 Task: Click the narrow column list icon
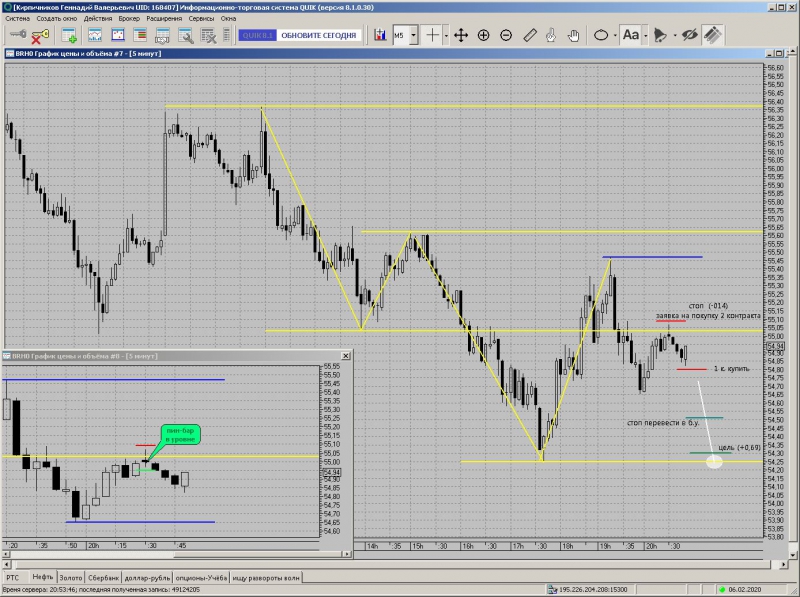pyautogui.click(x=227, y=35)
